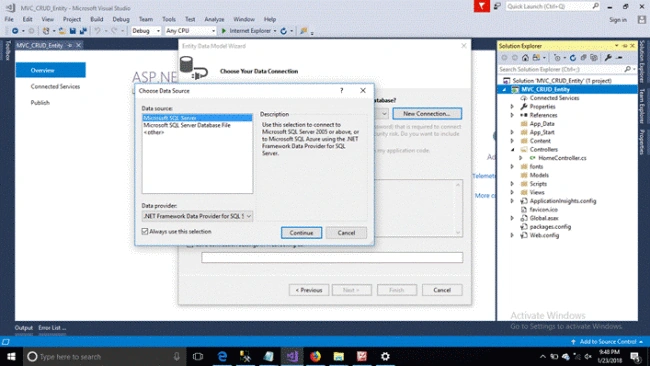Open Firefox from taskbar
The height and width of the screenshot is (366, 650).
(x=315, y=356)
